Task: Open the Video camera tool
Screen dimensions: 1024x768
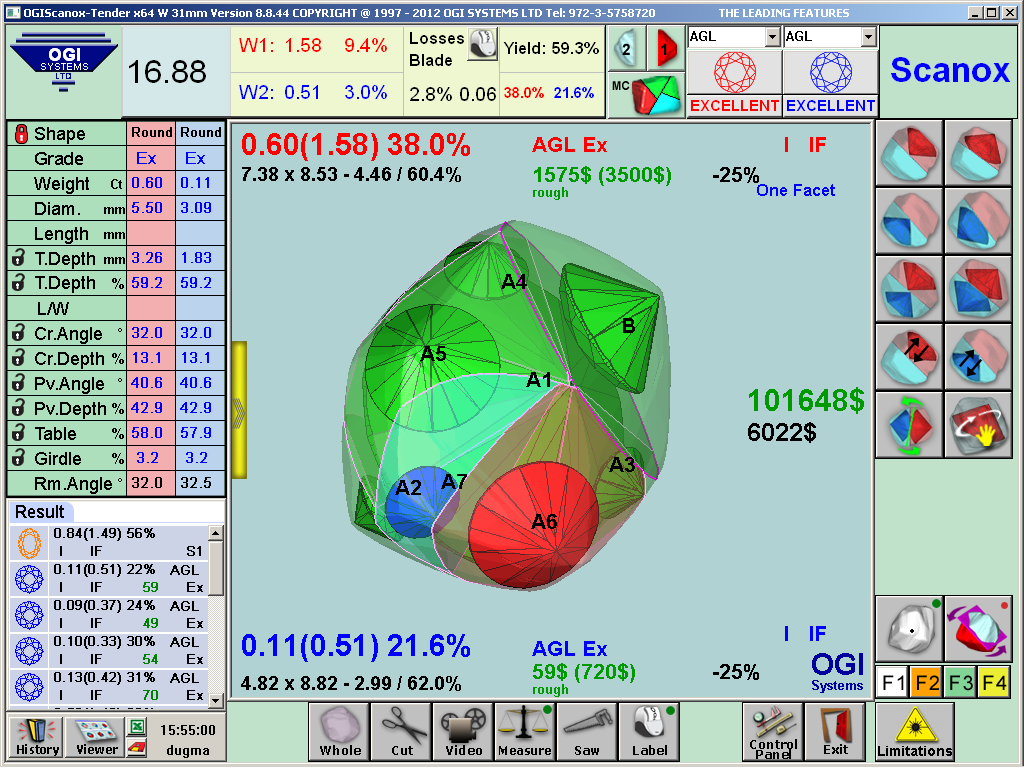Action: [x=463, y=732]
